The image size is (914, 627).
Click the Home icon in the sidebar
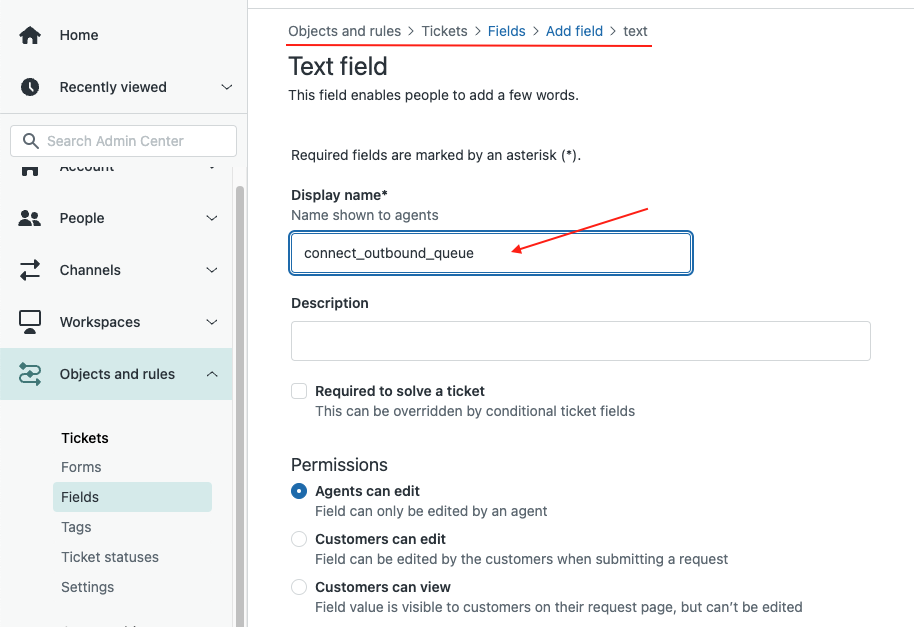(29, 34)
